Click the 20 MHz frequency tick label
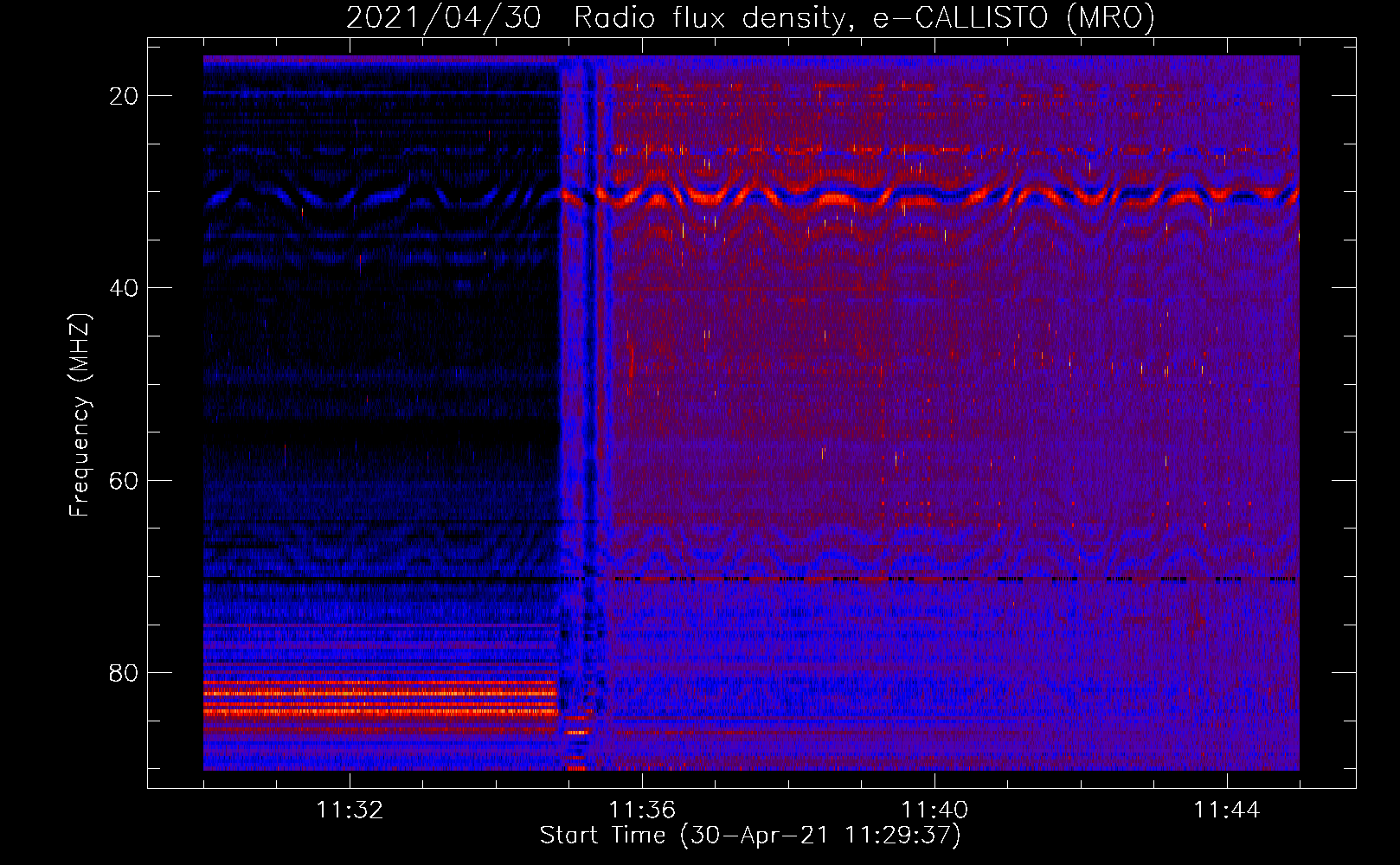 (x=124, y=96)
